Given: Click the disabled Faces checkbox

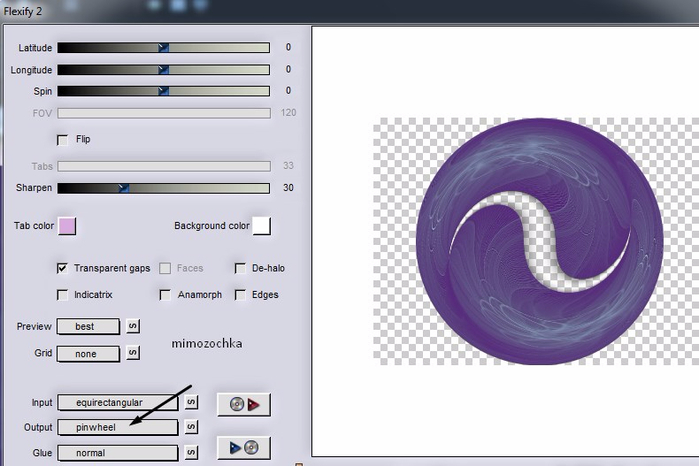Looking at the screenshot, I should 165,268.
